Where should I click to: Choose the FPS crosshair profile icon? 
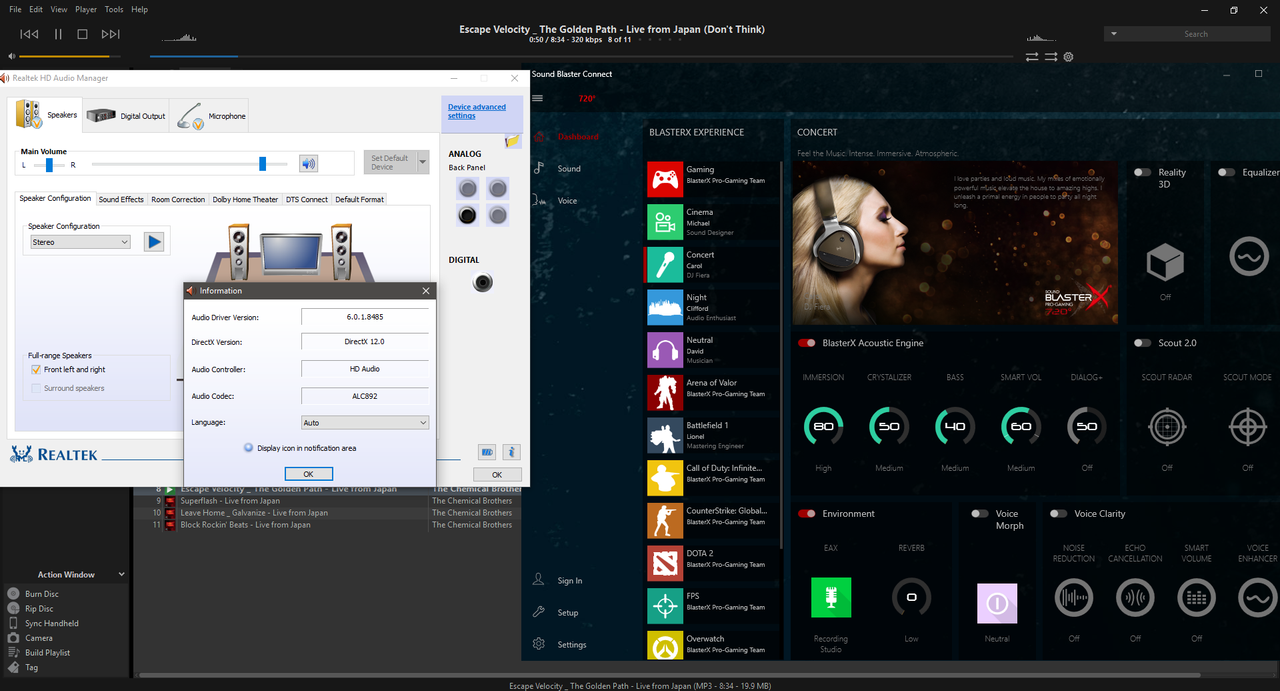pos(665,606)
